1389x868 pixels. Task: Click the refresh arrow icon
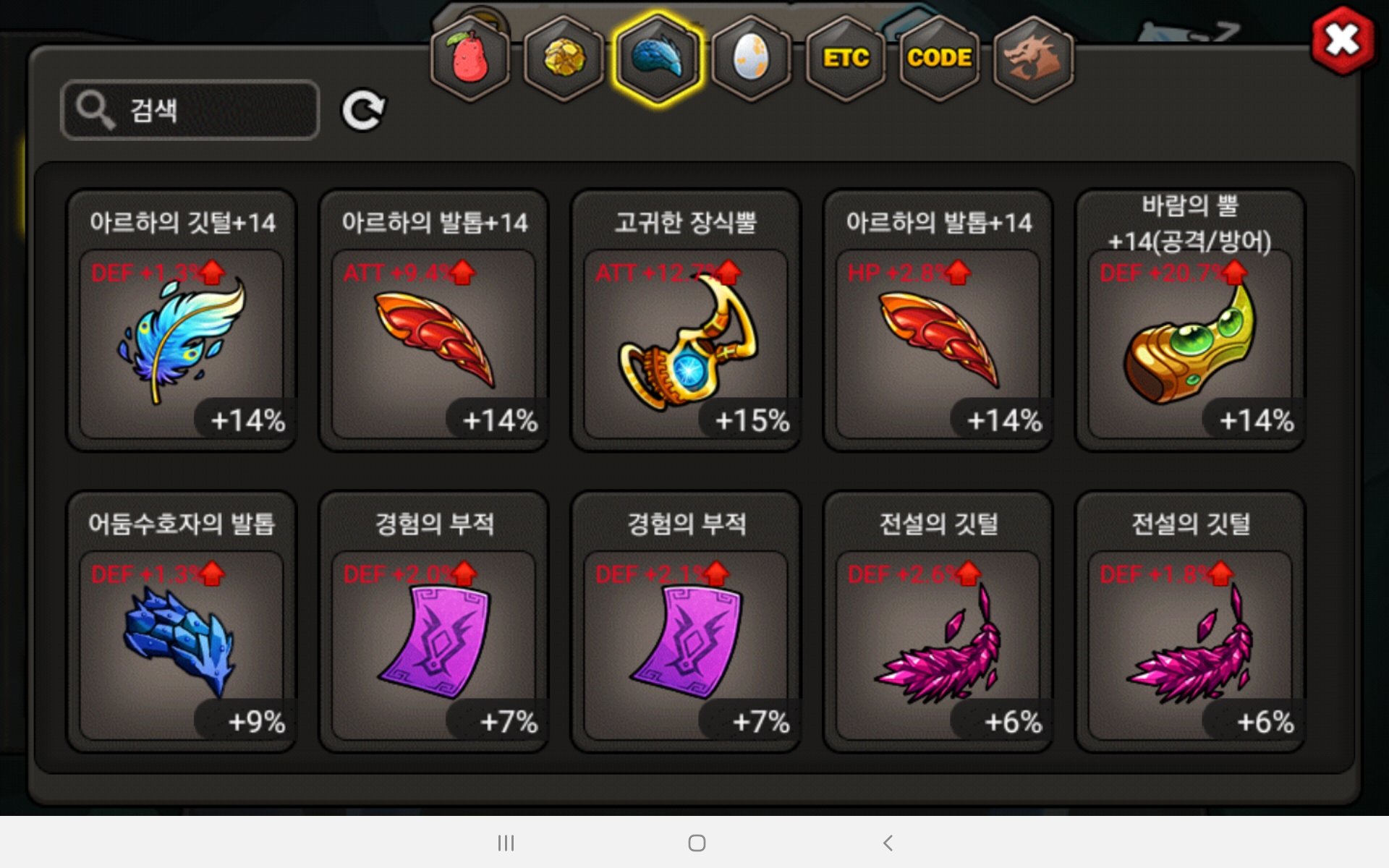(x=363, y=110)
